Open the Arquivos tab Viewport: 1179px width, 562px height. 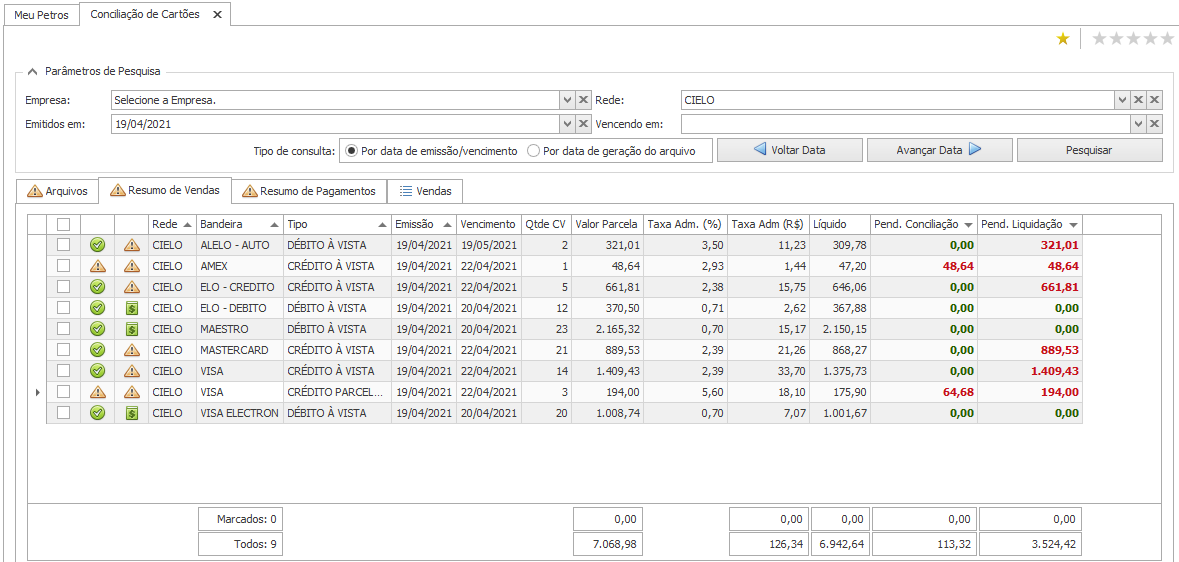tap(58, 191)
